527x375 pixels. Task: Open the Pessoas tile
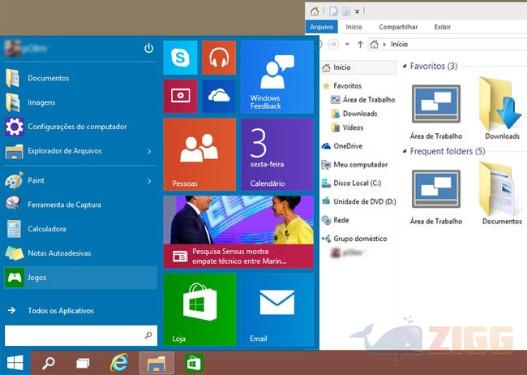click(x=200, y=155)
